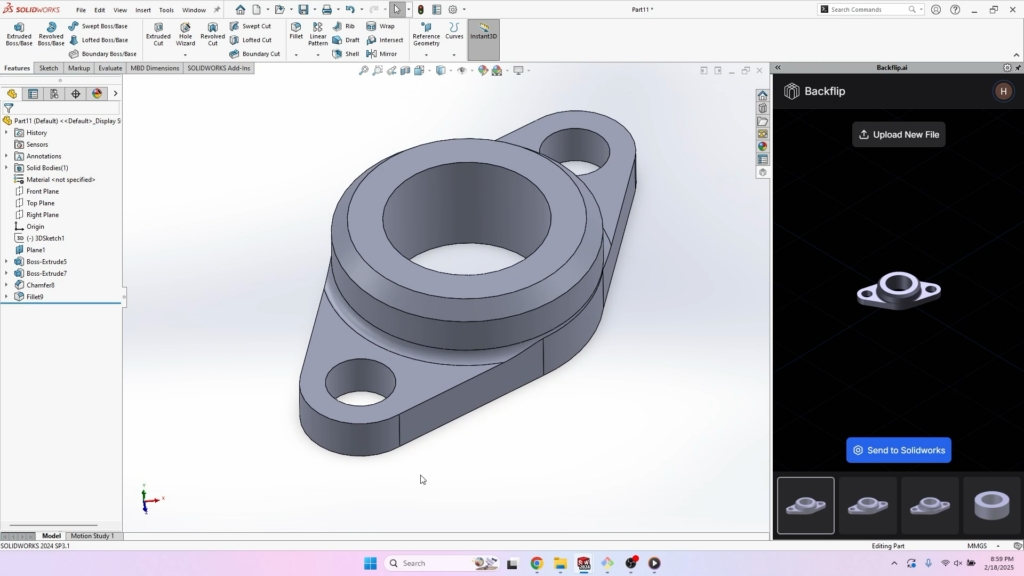
Task: Open the ConfigurationManager panel tab icon
Action: coord(54,94)
